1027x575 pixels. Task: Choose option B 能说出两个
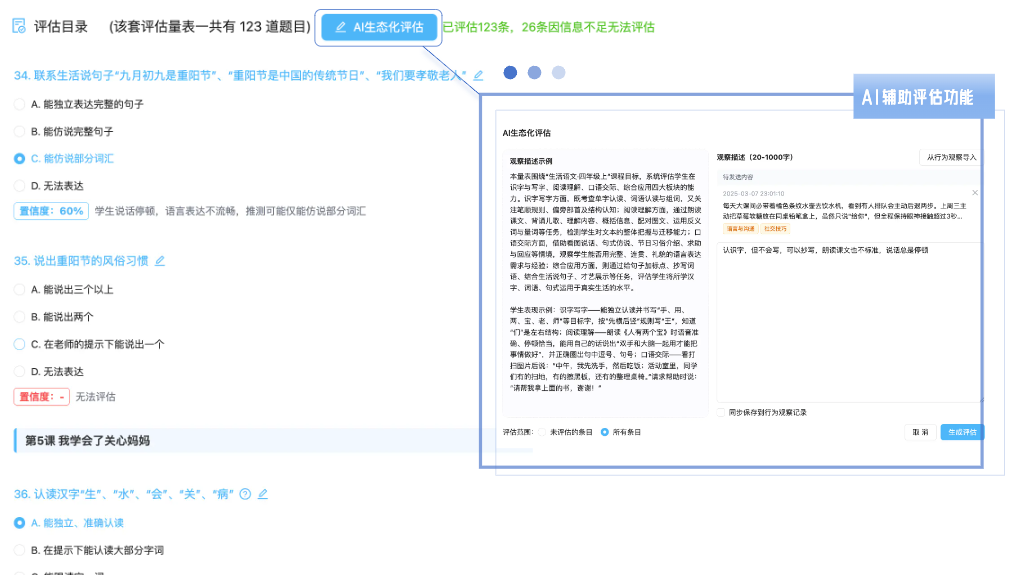point(20,317)
